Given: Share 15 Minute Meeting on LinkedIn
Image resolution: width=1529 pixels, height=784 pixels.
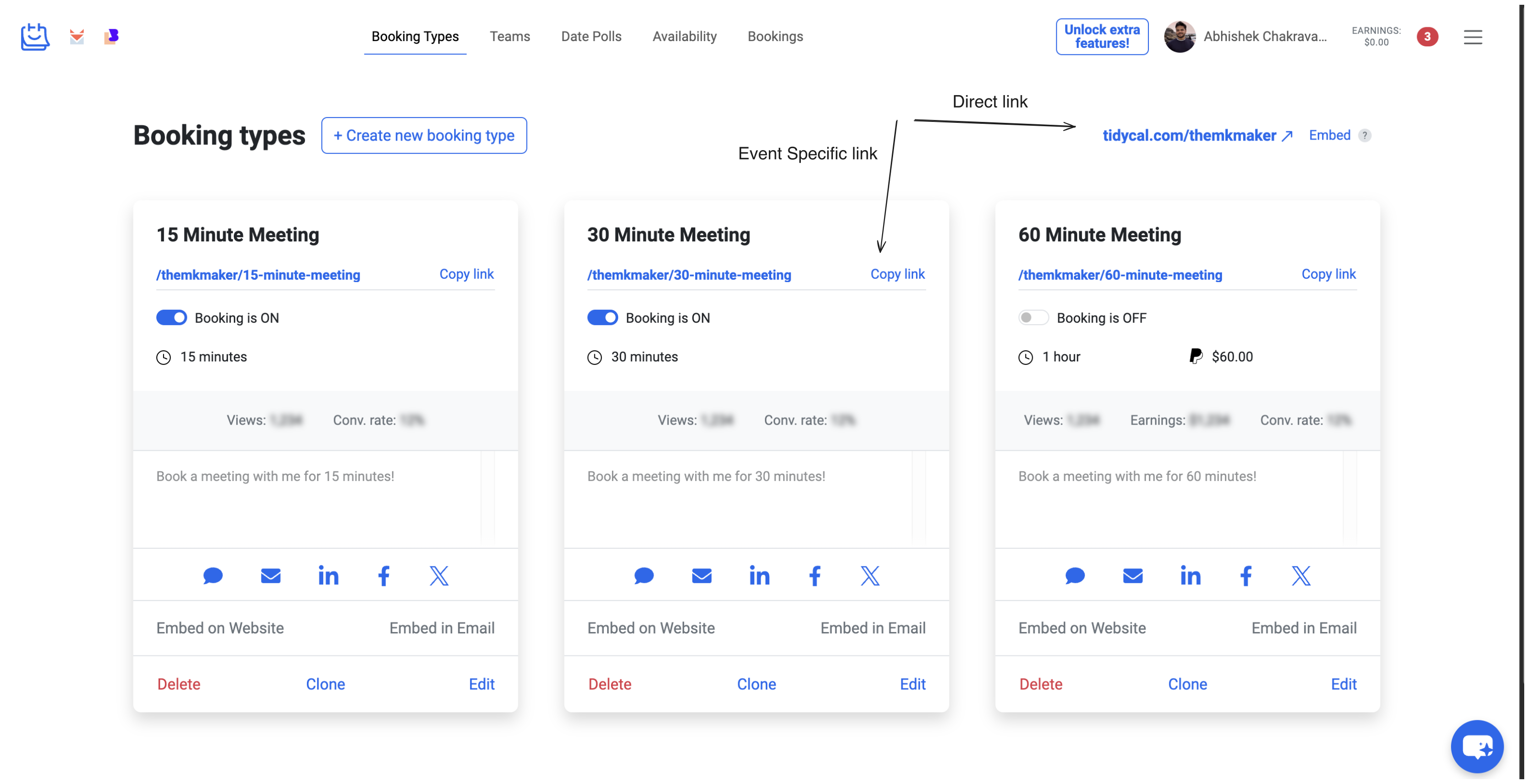Looking at the screenshot, I should (328, 575).
